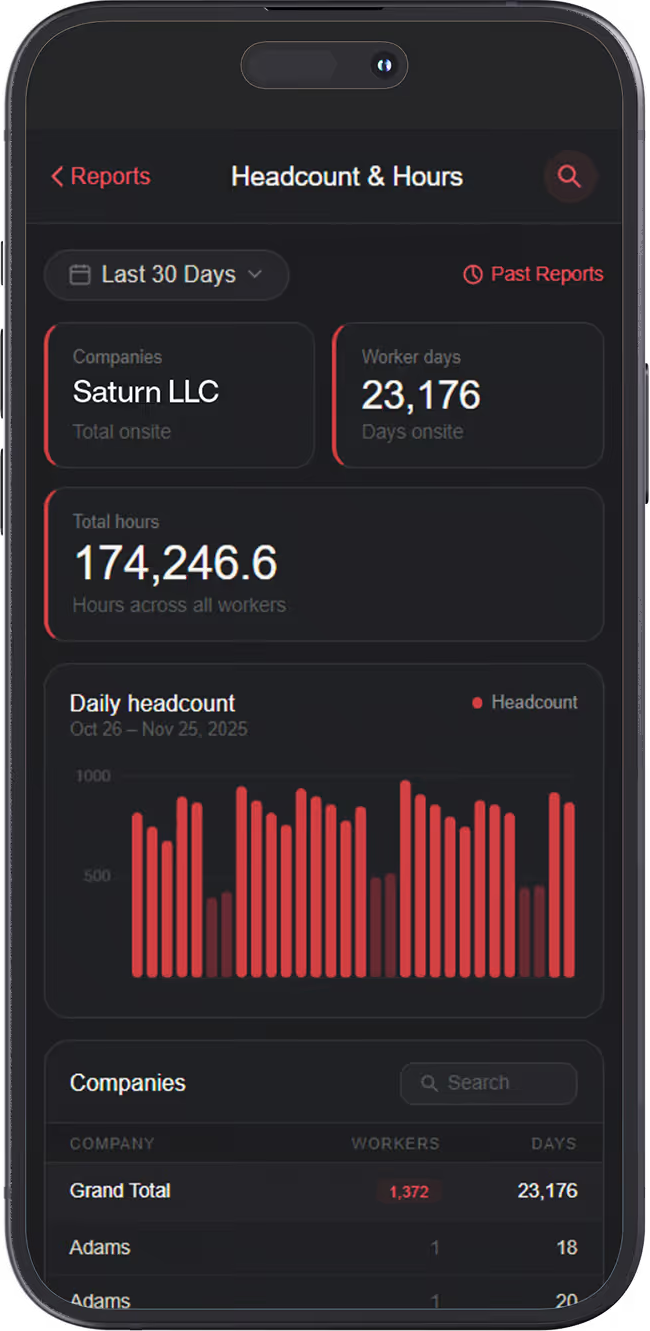650x1331 pixels.
Task: Select the Worker days 23,176 card
Action: click(x=468, y=394)
